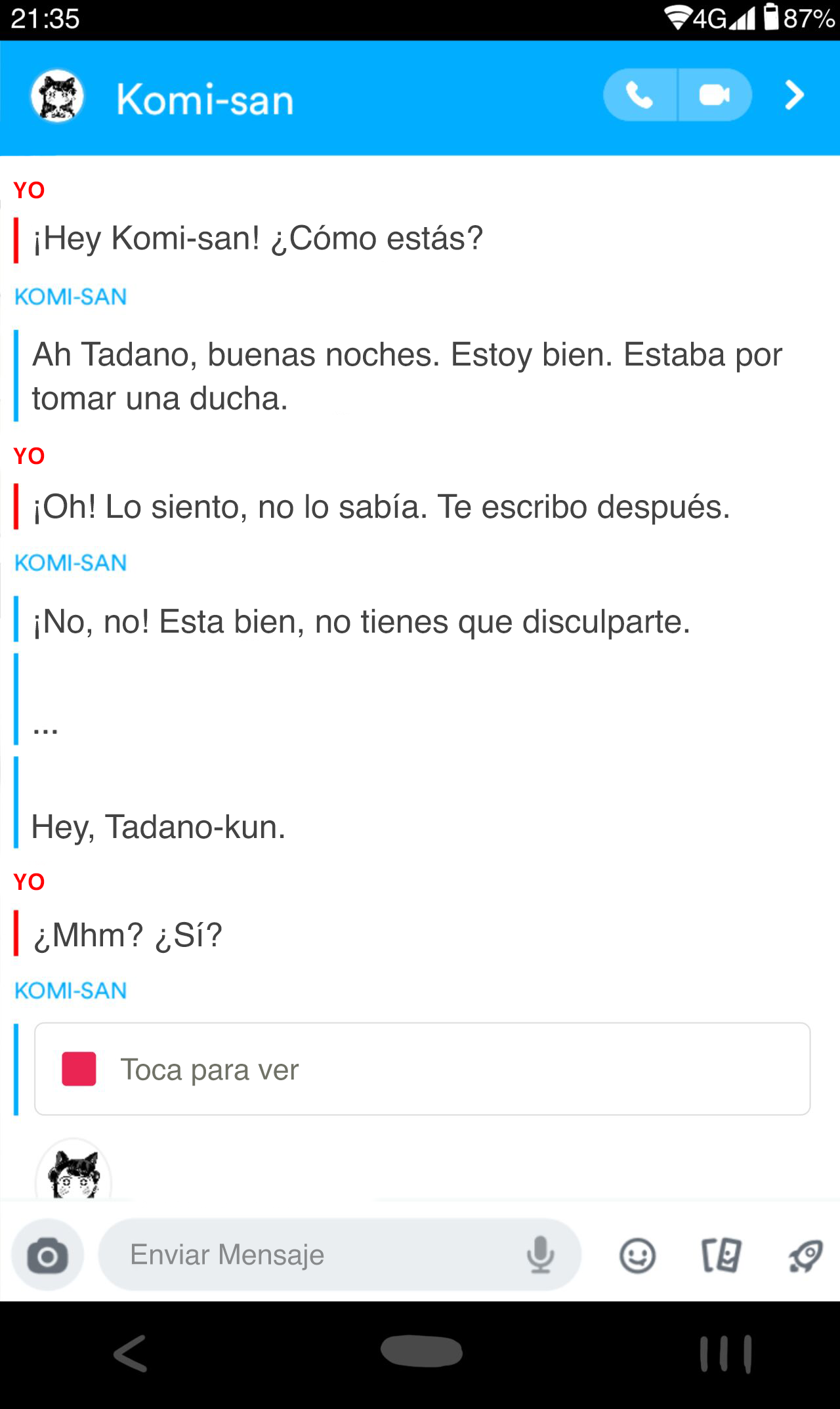Tap the microphone icon for voice note
Image resolution: width=840 pixels, height=1409 pixels.
point(540,1255)
